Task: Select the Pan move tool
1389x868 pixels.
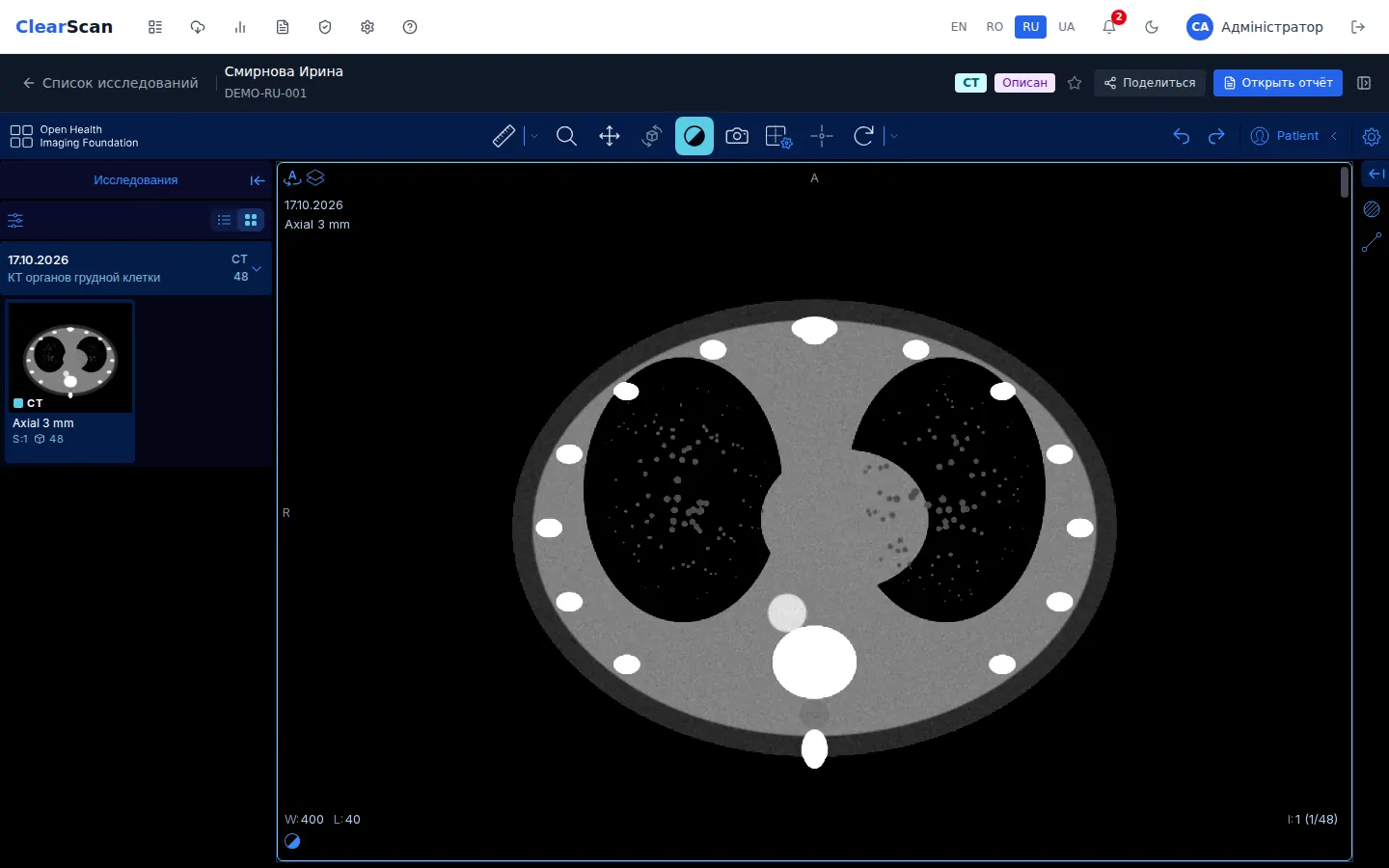Action: (610, 136)
